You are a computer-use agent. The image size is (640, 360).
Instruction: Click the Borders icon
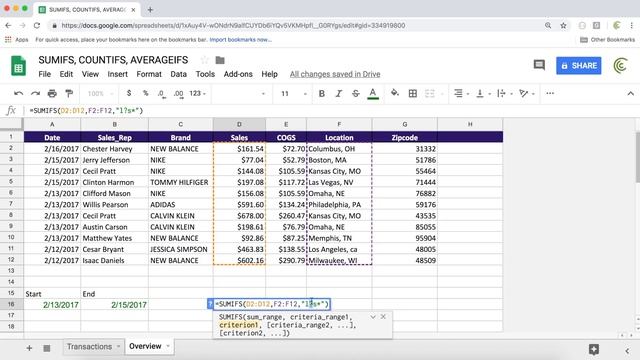pos(413,93)
